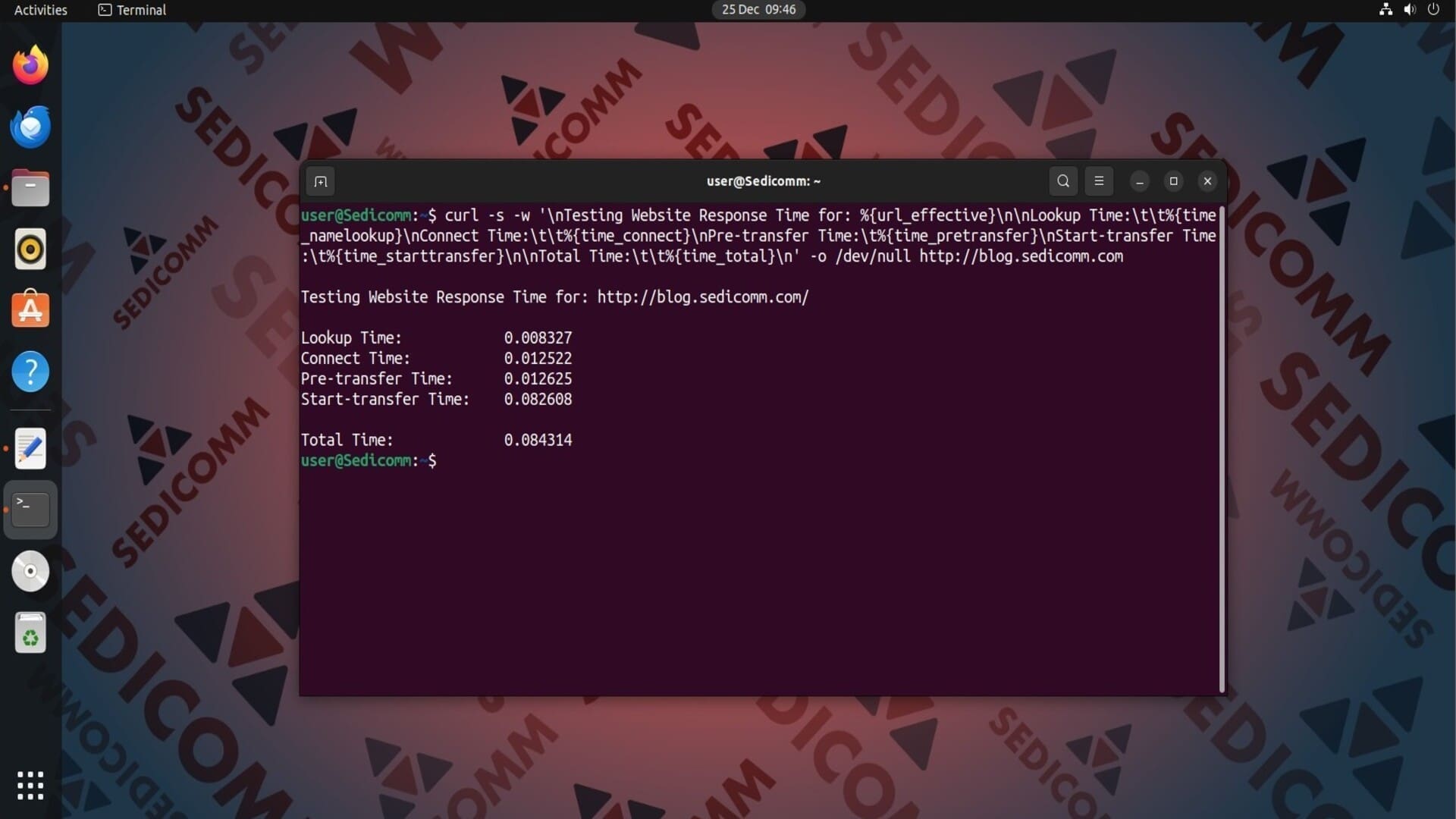Minimize the terminal window
Viewport: 1456px width, 819px height.
pos(1139,181)
